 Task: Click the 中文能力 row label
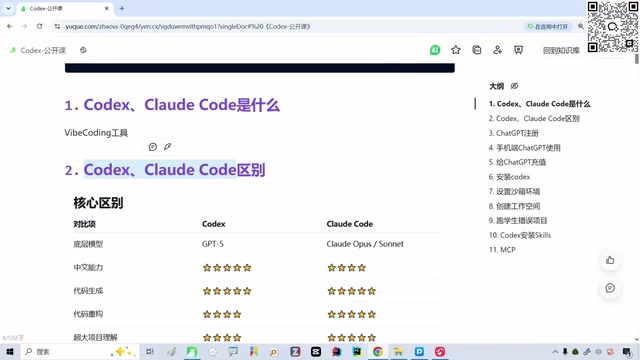coord(88,267)
